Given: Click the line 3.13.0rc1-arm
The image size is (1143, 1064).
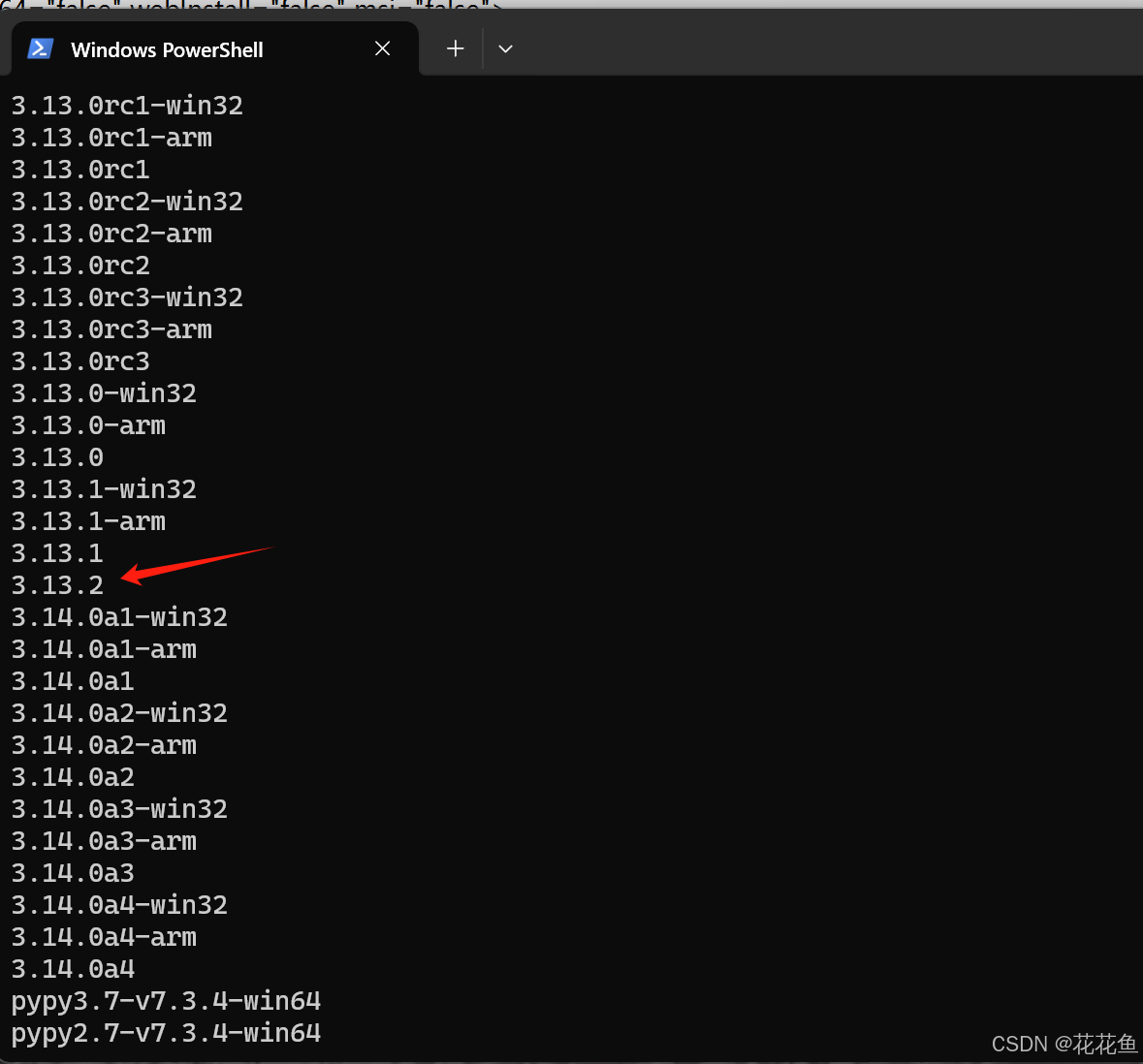Looking at the screenshot, I should (x=111, y=138).
